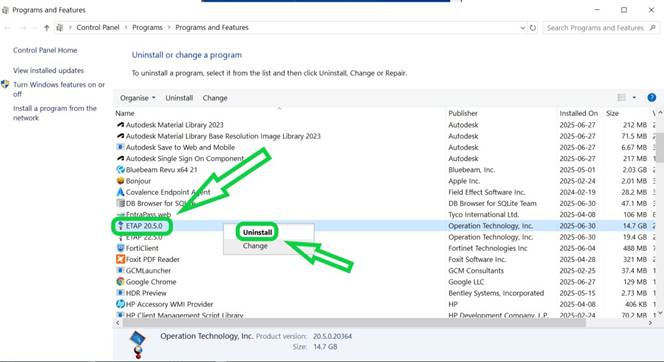The height and width of the screenshot is (362, 664).
Task: Sort the list by the Installed On column
Action: coord(579,113)
